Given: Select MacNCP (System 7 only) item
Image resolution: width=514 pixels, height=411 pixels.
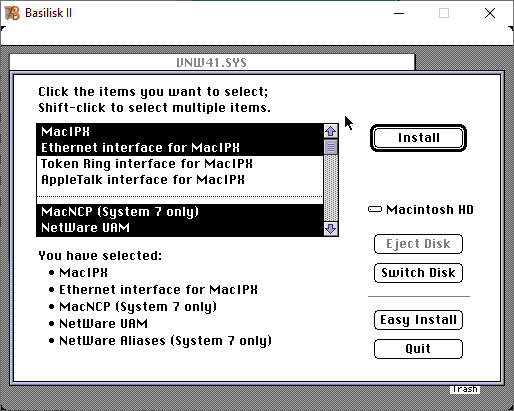Looking at the screenshot, I should click(180, 212).
